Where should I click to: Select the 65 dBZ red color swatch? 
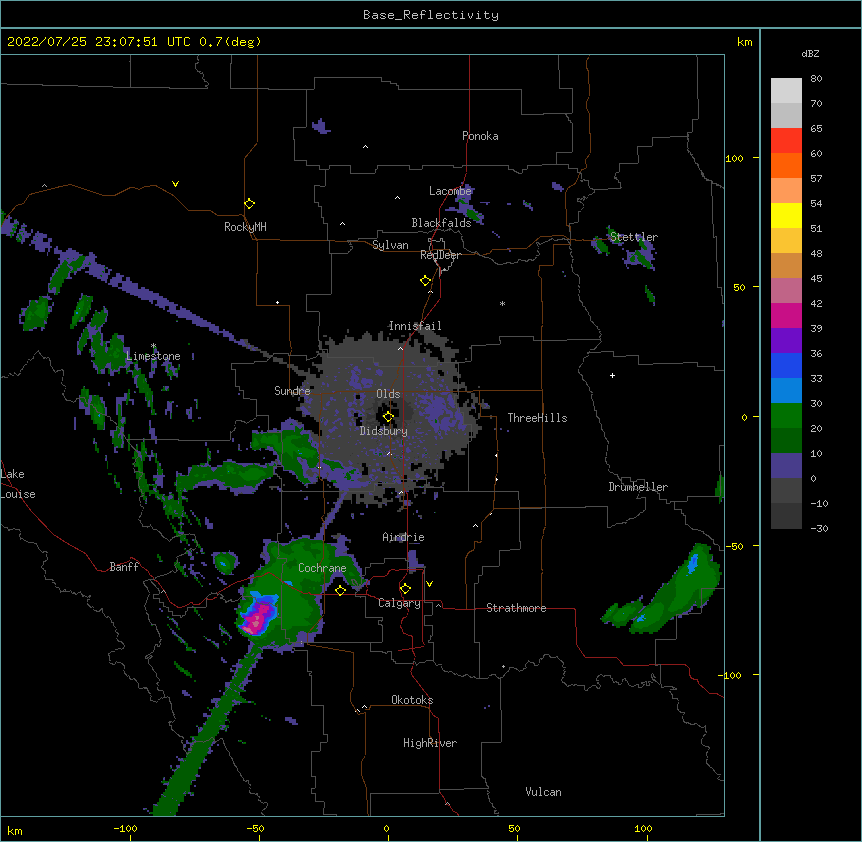click(786, 140)
